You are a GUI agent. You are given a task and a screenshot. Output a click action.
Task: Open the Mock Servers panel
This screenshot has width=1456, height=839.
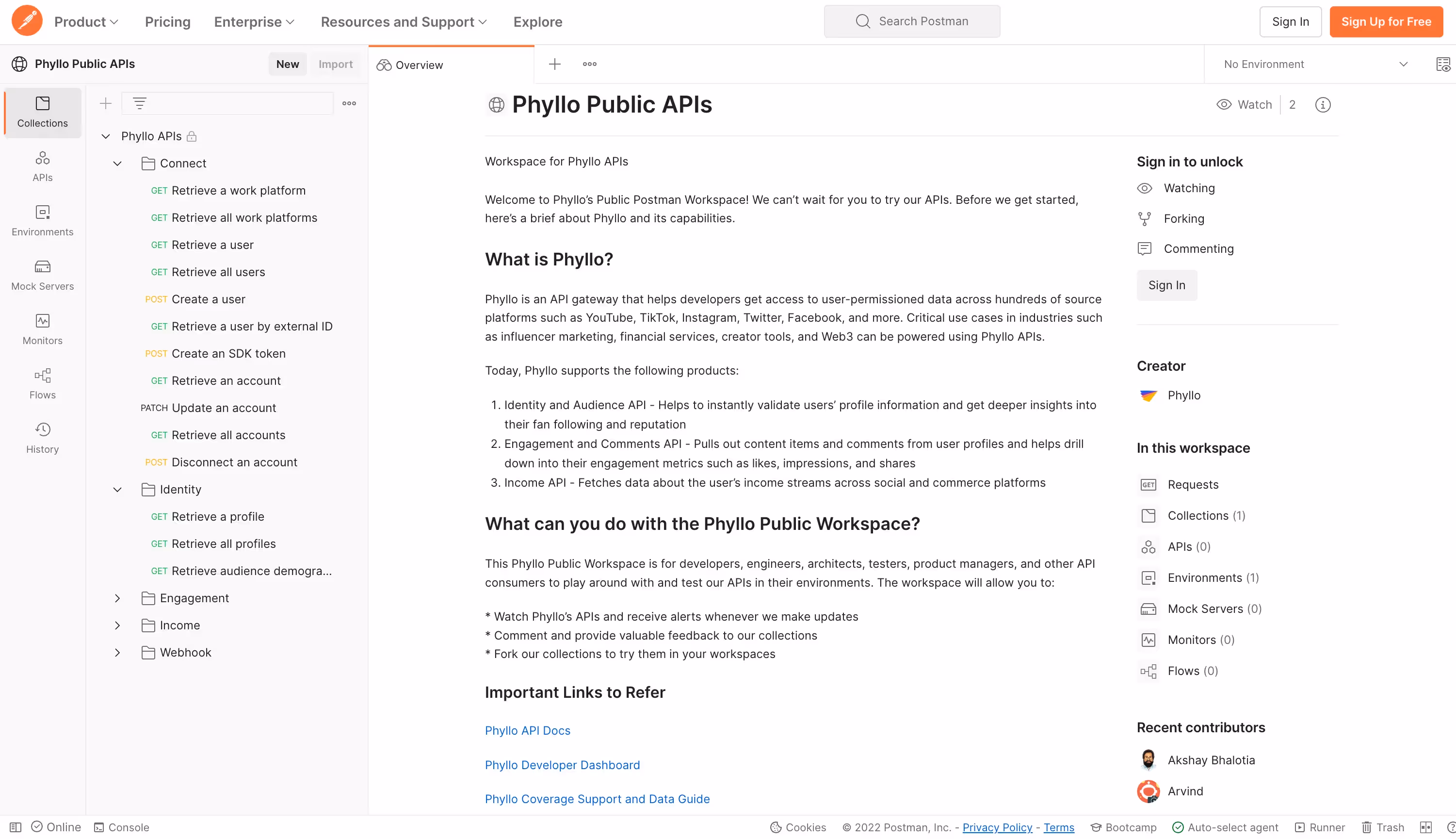click(42, 275)
